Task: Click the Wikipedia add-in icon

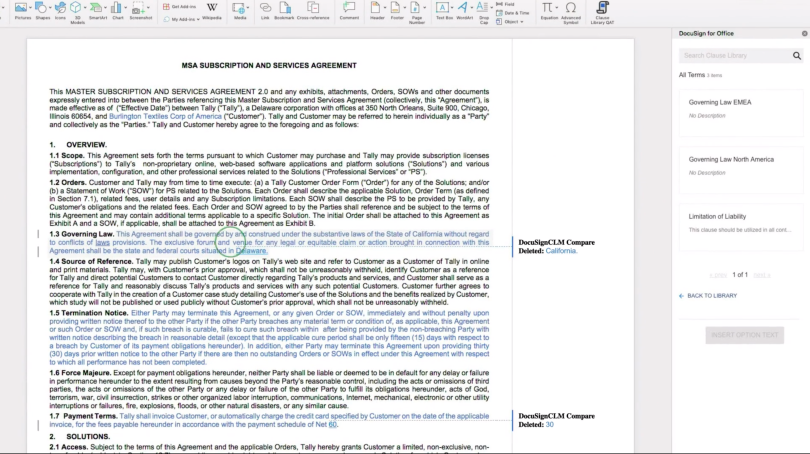Action: click(212, 9)
